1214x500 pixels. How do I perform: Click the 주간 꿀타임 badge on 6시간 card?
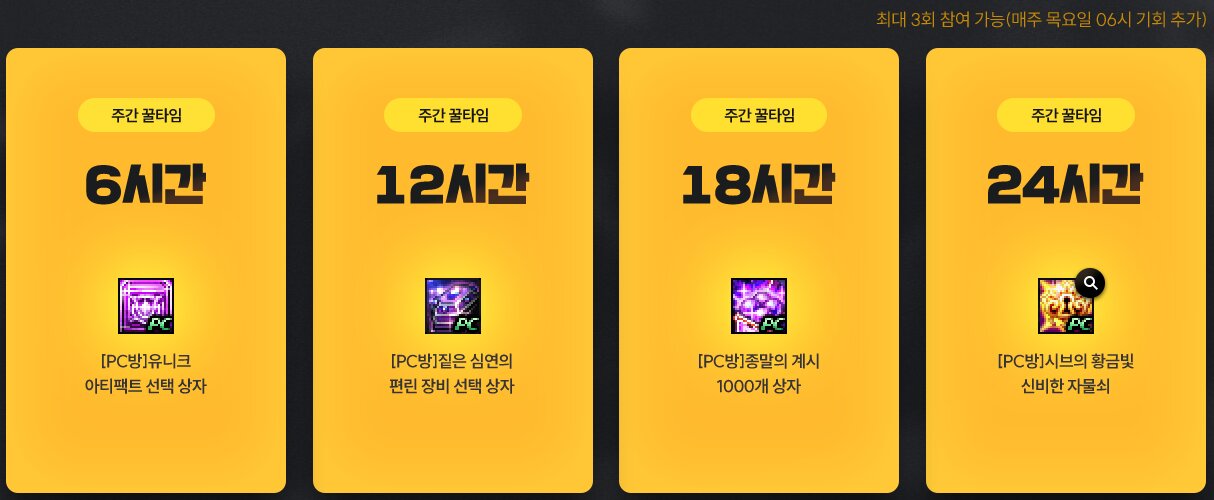pyautogui.click(x=146, y=115)
